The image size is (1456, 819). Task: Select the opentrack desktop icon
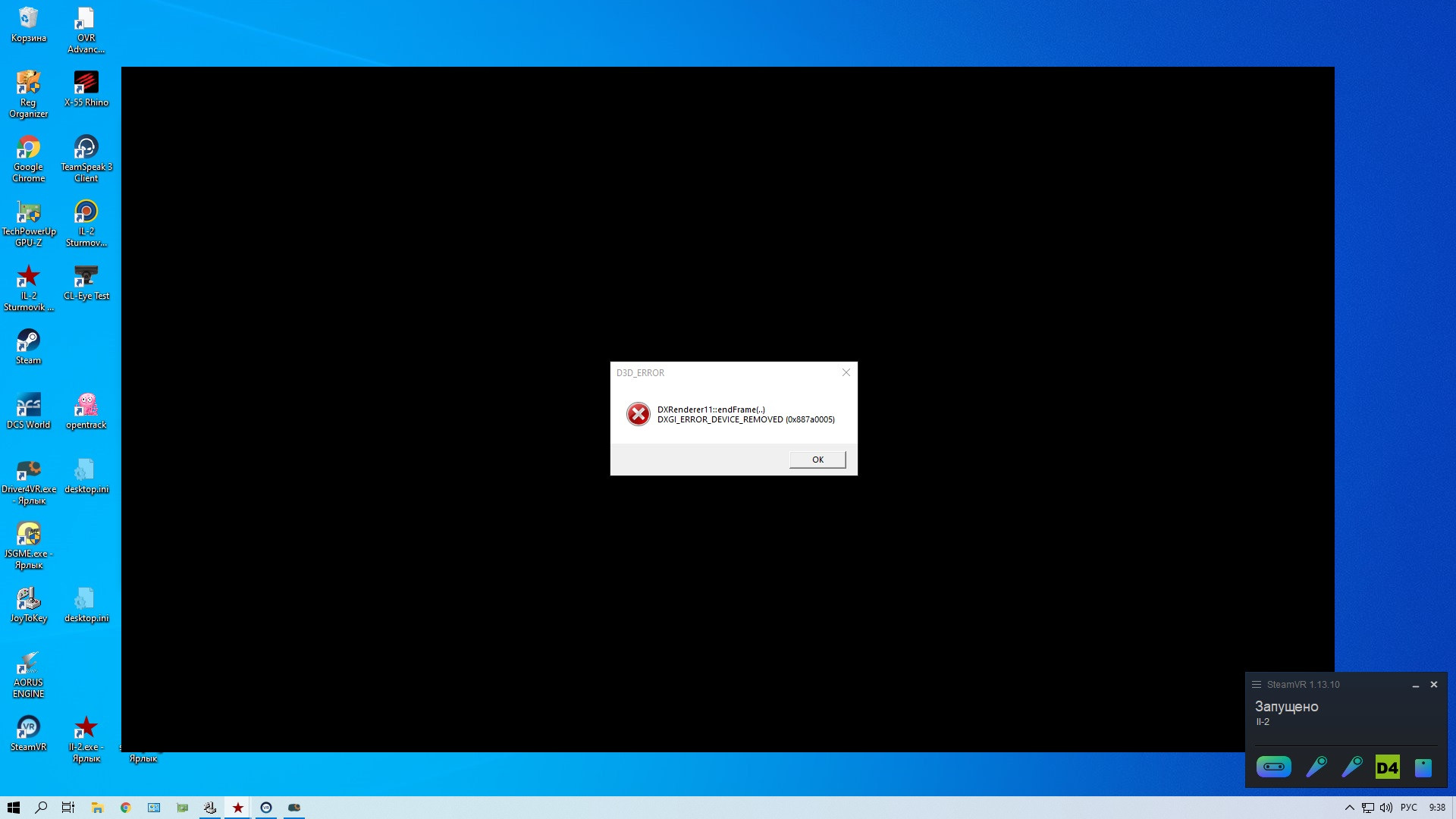pyautogui.click(x=86, y=411)
